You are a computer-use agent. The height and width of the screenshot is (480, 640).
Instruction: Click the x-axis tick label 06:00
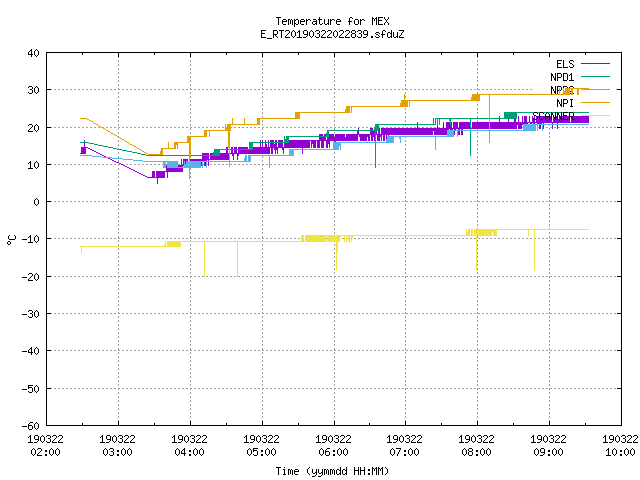pos(333,452)
